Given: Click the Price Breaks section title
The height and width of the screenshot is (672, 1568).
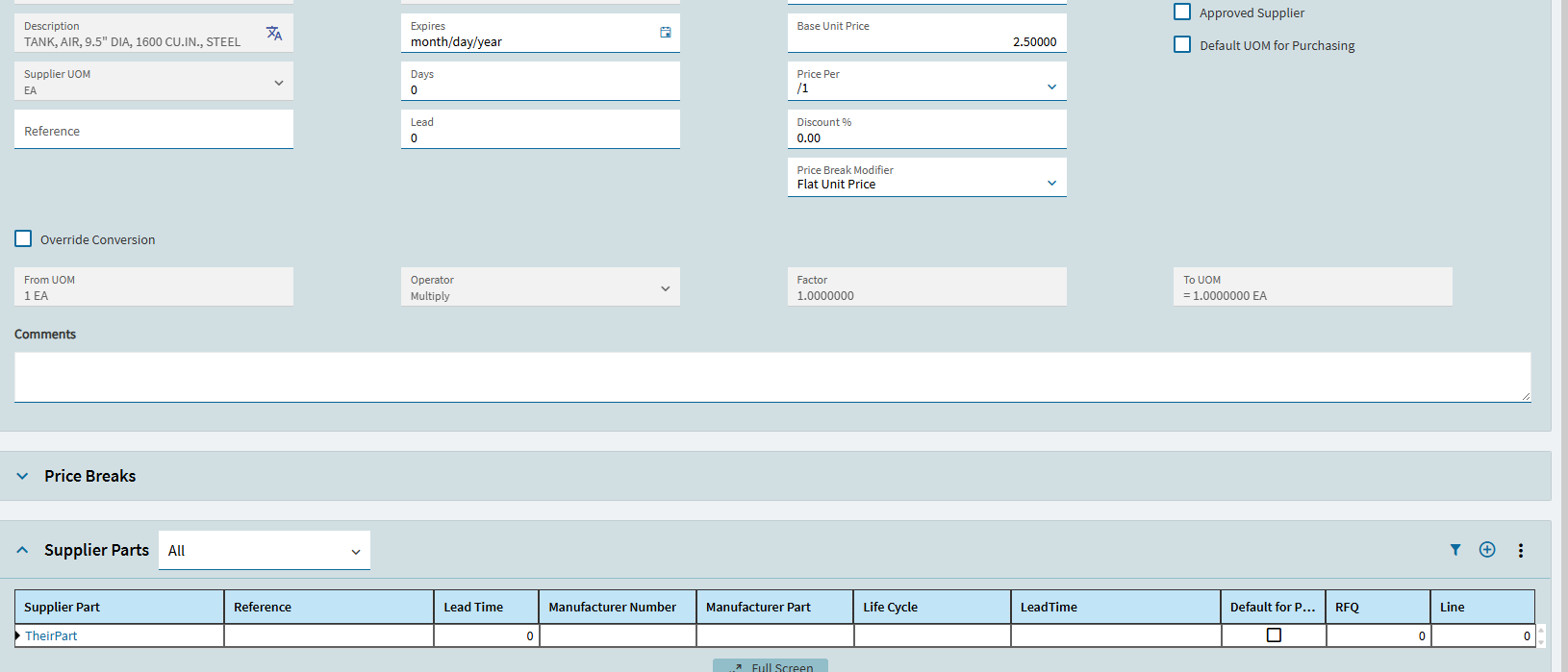Looking at the screenshot, I should (x=90, y=476).
